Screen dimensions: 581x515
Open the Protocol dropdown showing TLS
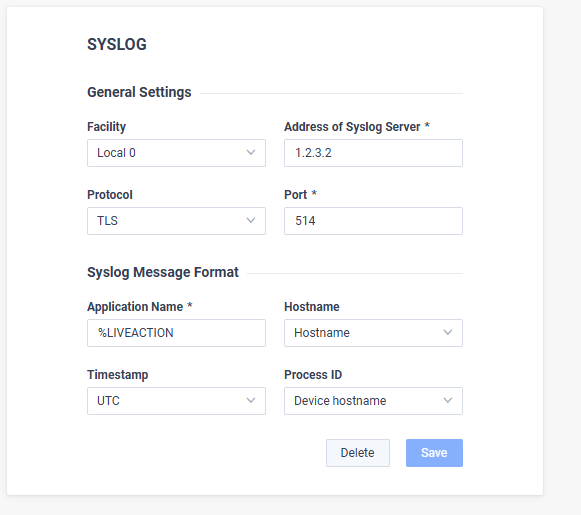tap(176, 221)
